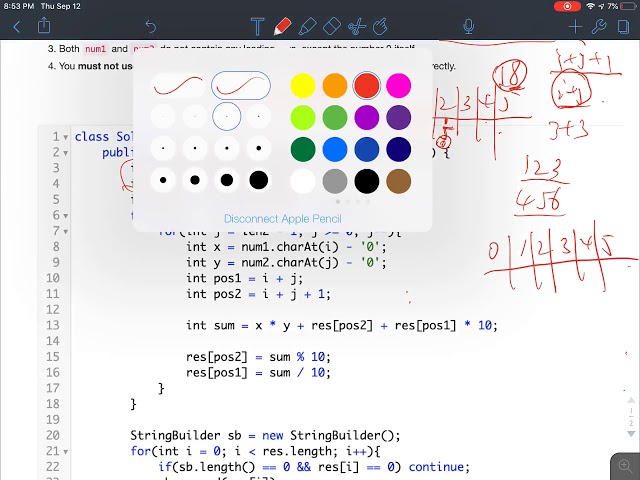Pick the largest pen size dot
640x480 pixels.
258,180
